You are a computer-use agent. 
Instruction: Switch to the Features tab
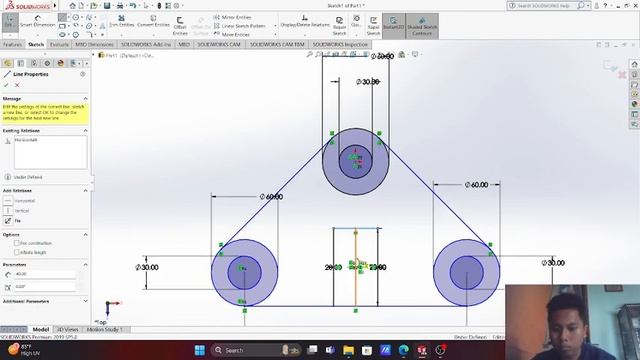coord(12,44)
